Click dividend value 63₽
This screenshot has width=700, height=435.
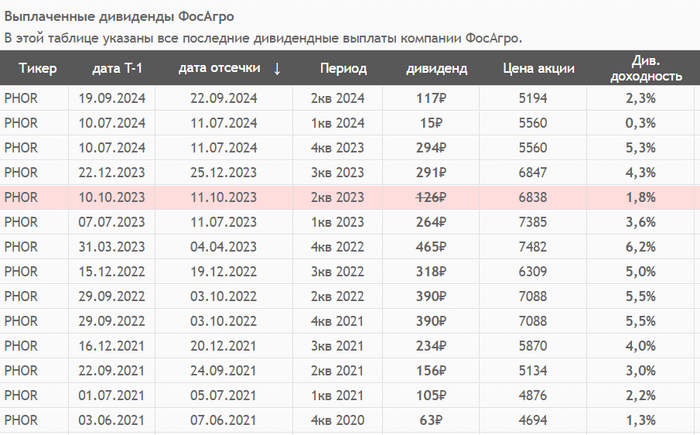click(x=431, y=420)
